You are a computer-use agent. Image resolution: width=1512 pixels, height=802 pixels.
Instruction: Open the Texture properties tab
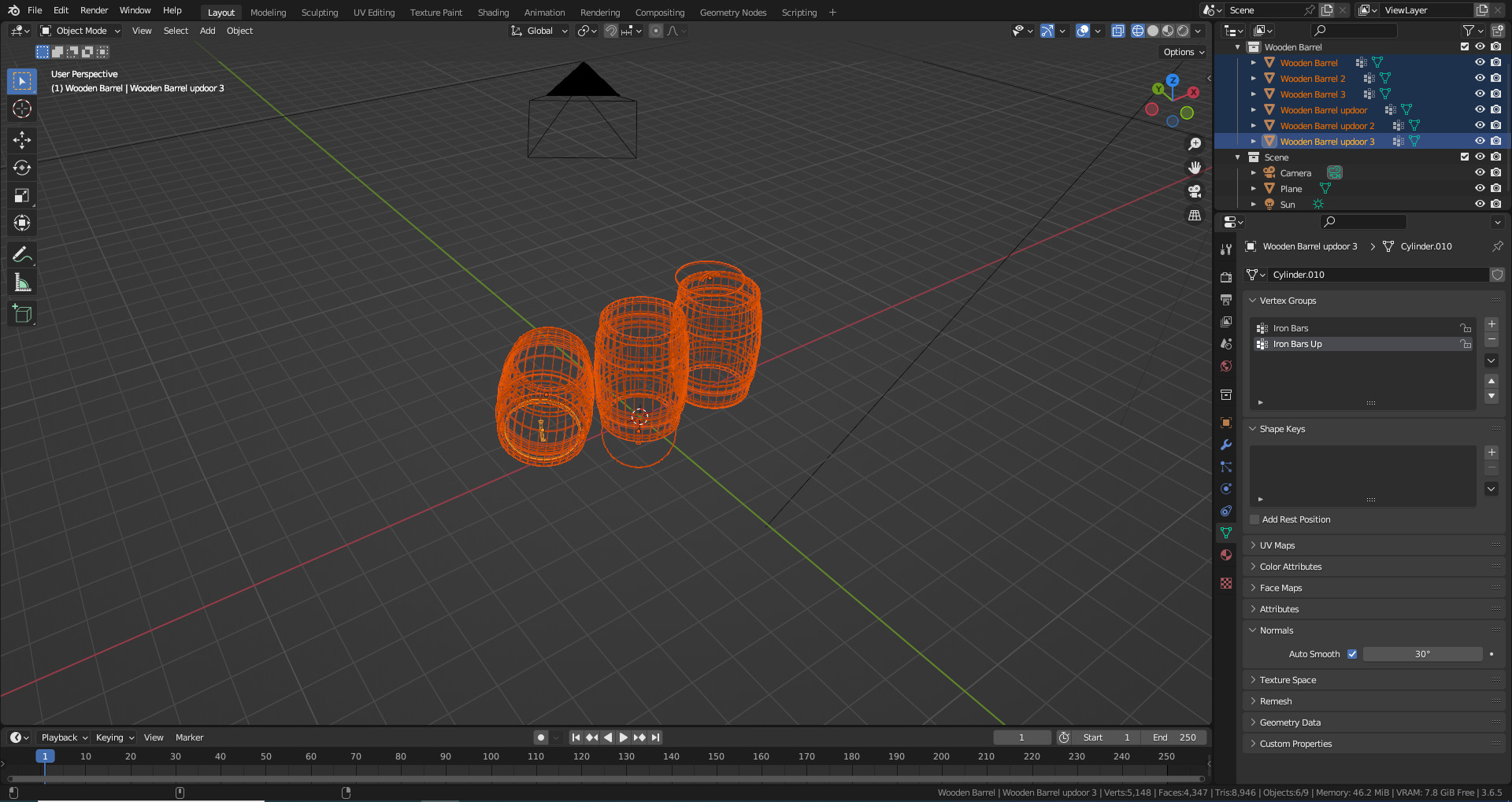[x=1226, y=583]
